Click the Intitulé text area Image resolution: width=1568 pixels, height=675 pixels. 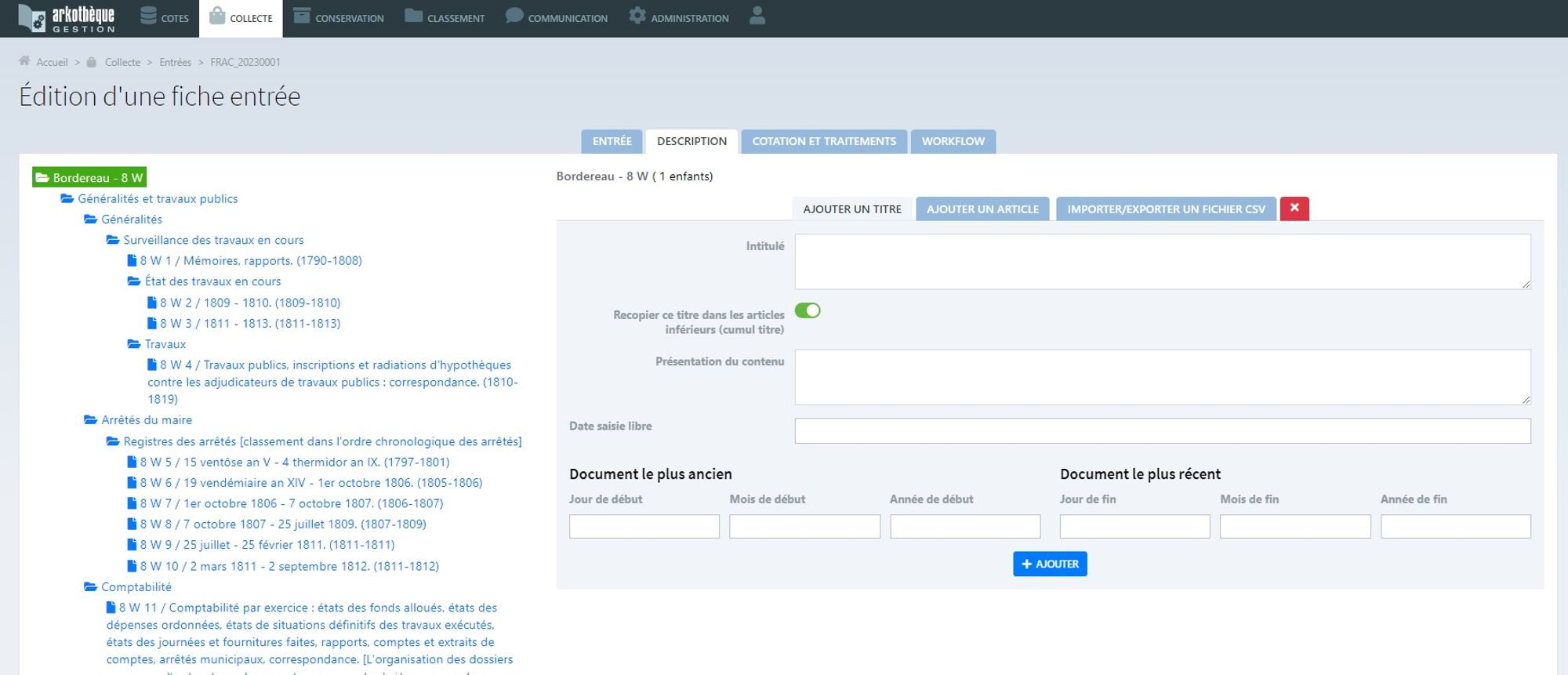1162,262
